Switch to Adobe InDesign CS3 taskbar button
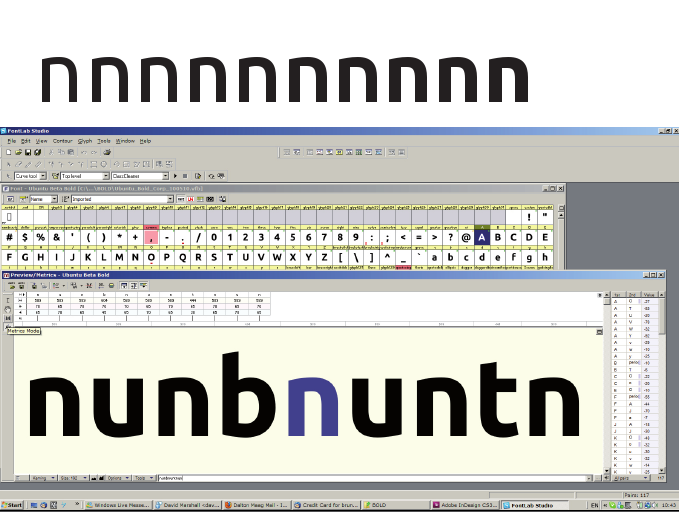 click(466, 505)
